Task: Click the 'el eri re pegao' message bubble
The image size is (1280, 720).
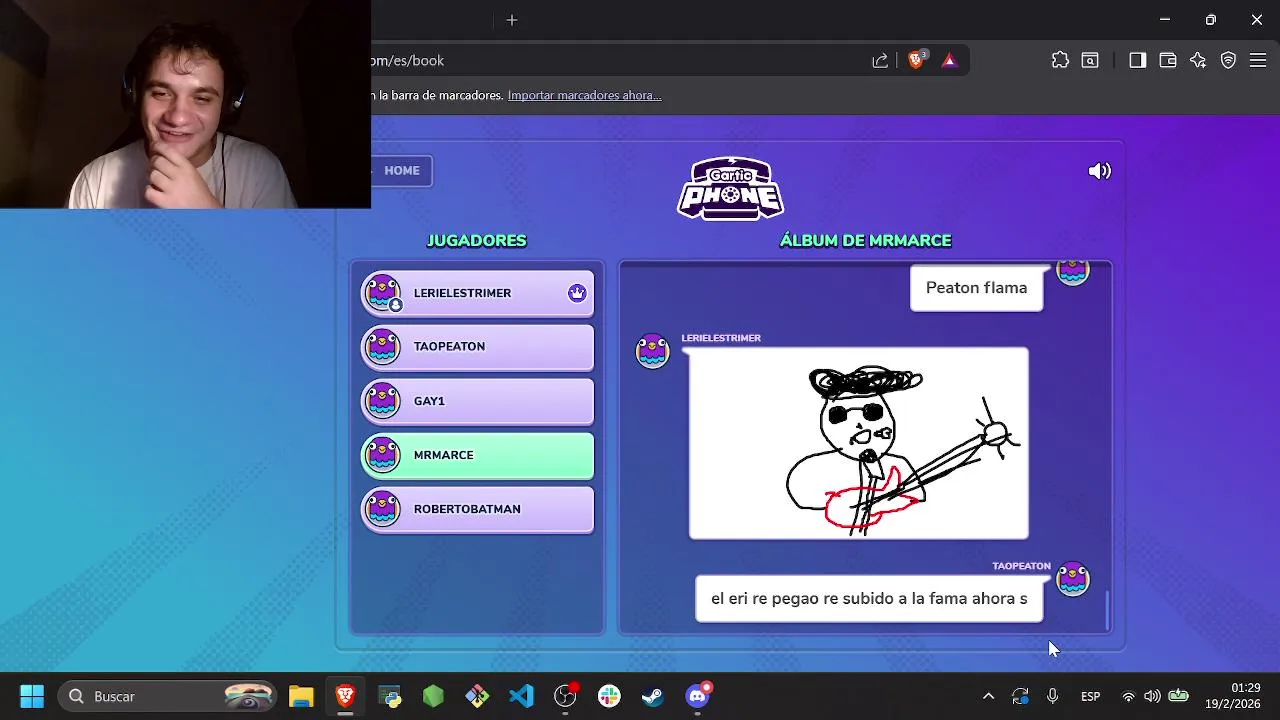Action: pyautogui.click(x=869, y=599)
